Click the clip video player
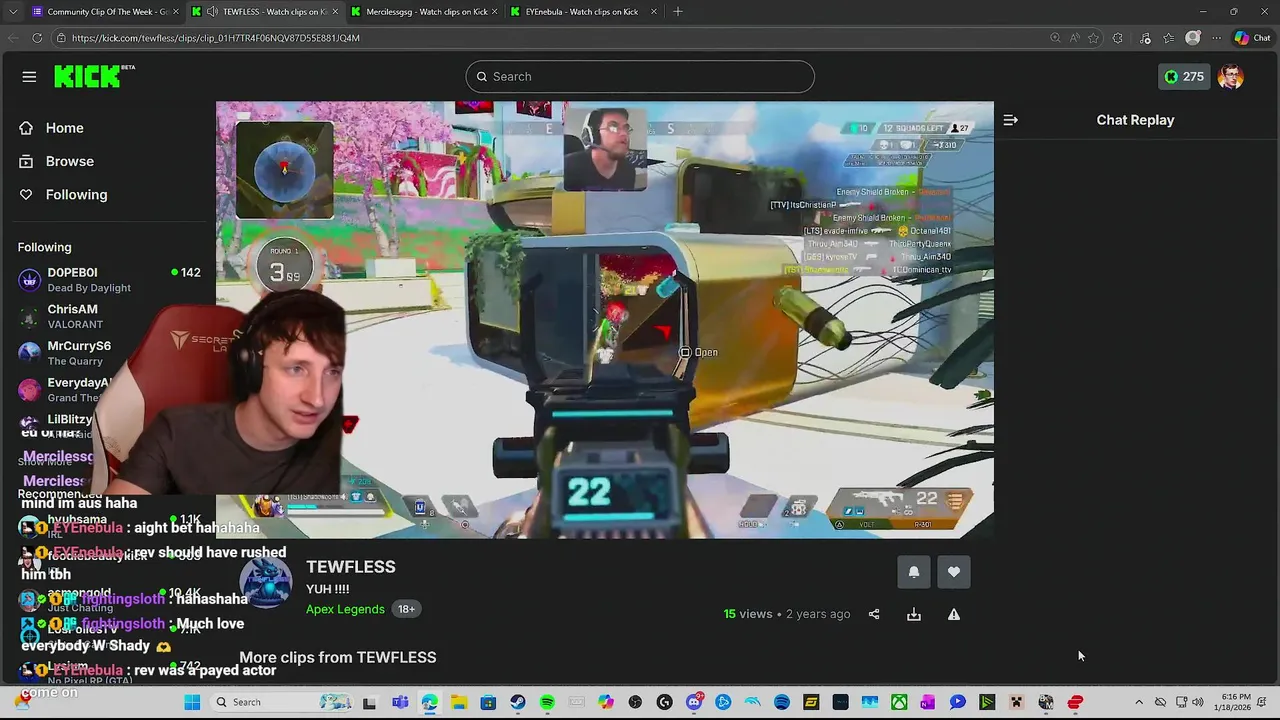The image size is (1280, 720). pos(605,320)
